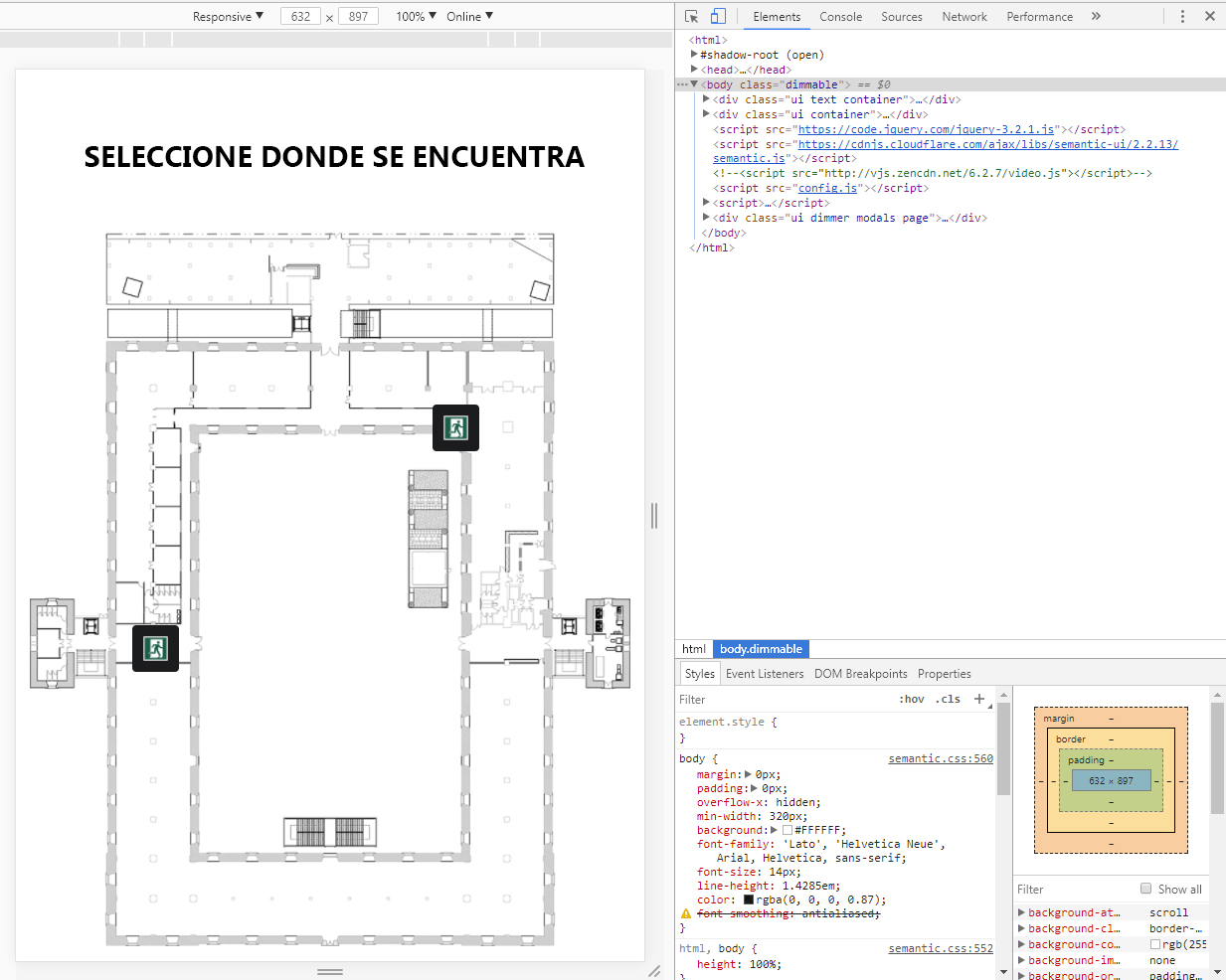Click the Styles pane scroll-up arrow
1226x980 pixels.
coord(1003,694)
